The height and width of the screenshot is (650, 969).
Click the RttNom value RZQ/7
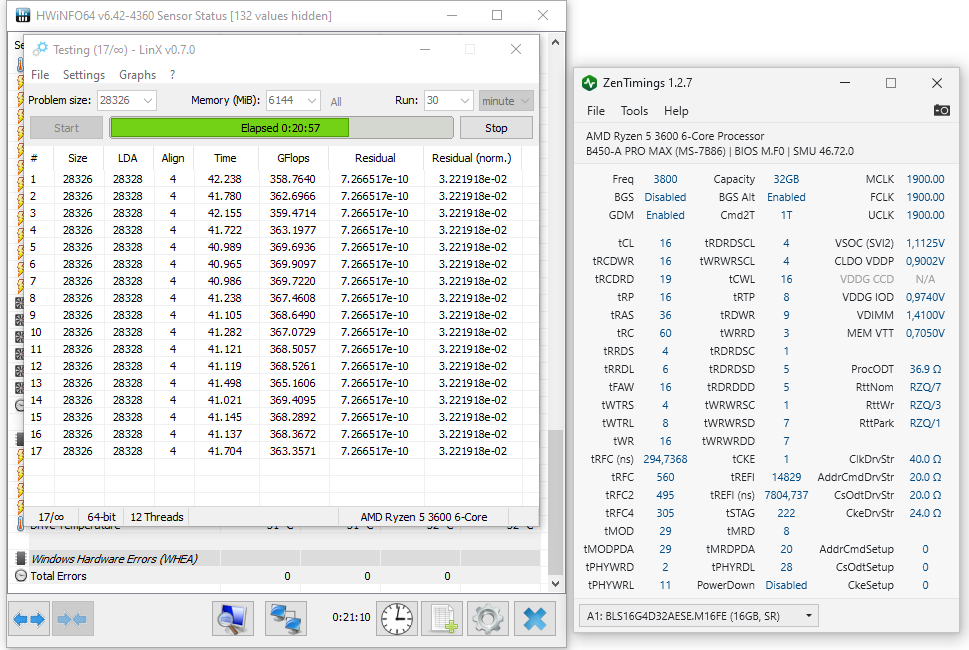pyautogui.click(x=925, y=387)
